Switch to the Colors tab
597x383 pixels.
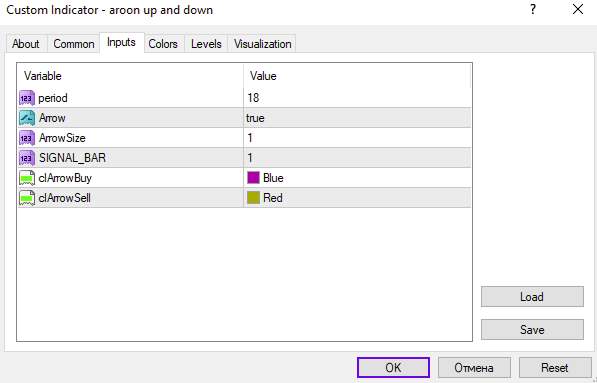tap(163, 44)
